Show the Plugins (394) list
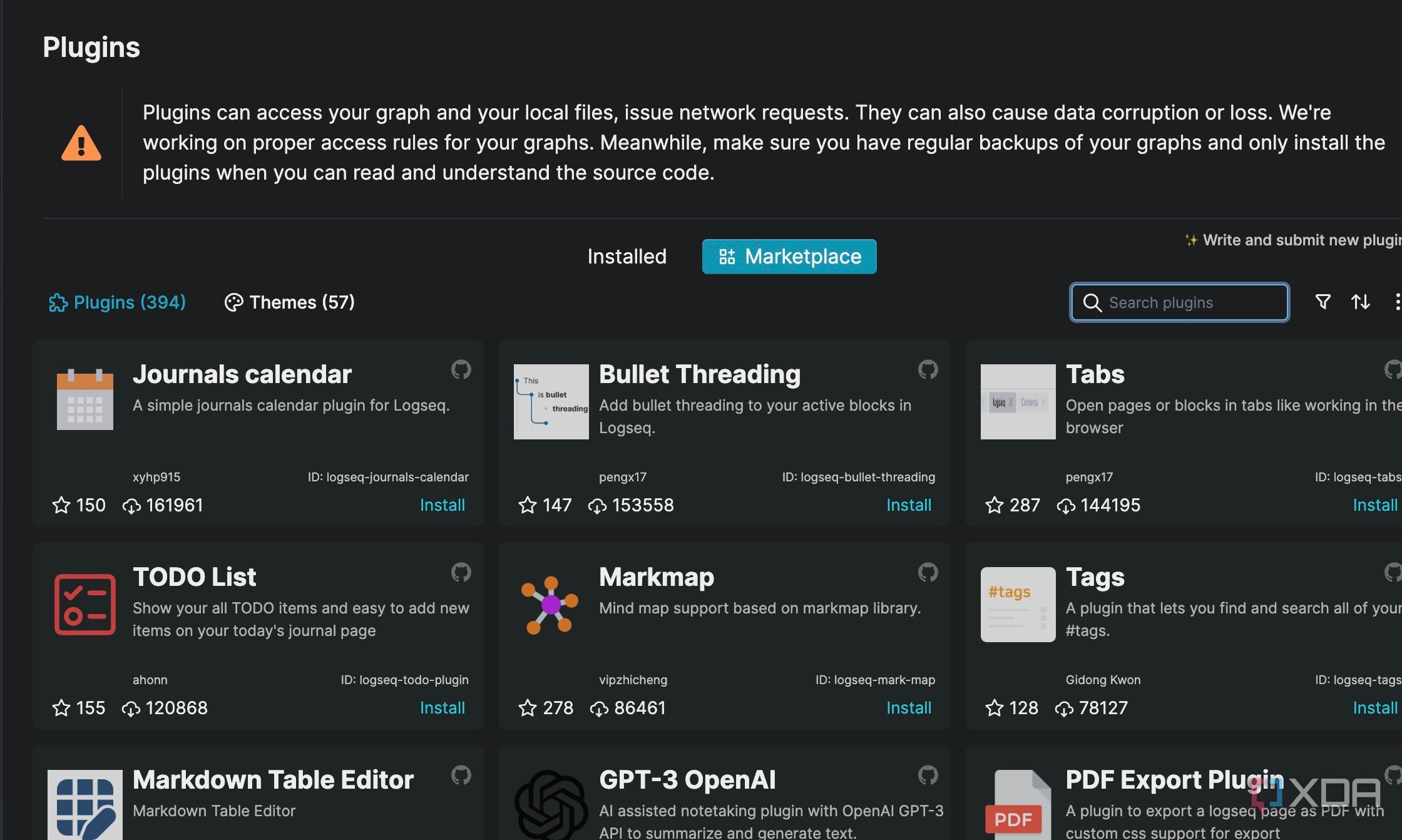The image size is (1402, 840). [118, 302]
